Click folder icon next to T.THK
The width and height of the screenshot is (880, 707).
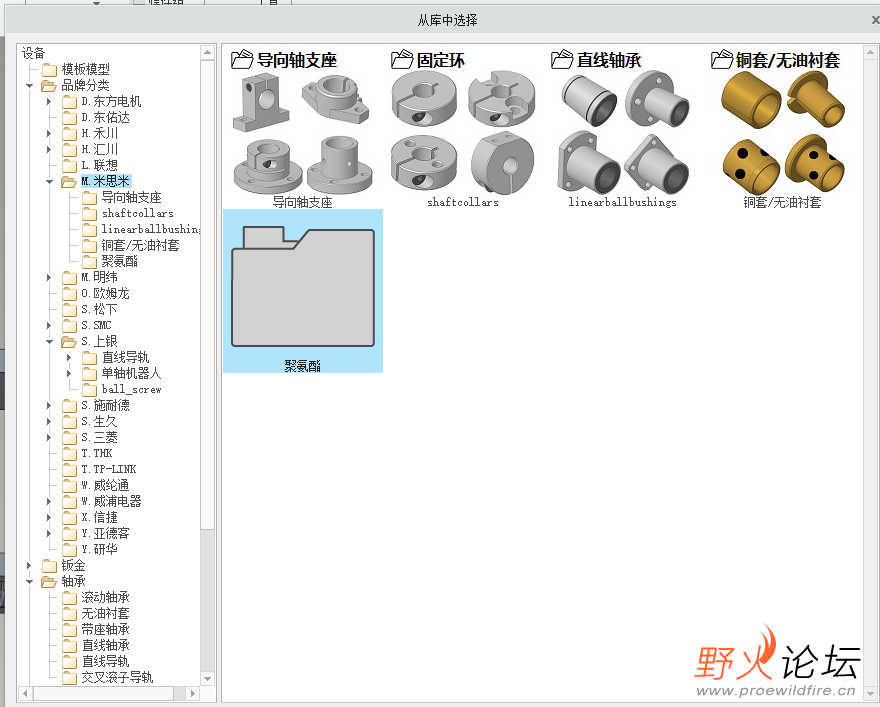point(70,453)
